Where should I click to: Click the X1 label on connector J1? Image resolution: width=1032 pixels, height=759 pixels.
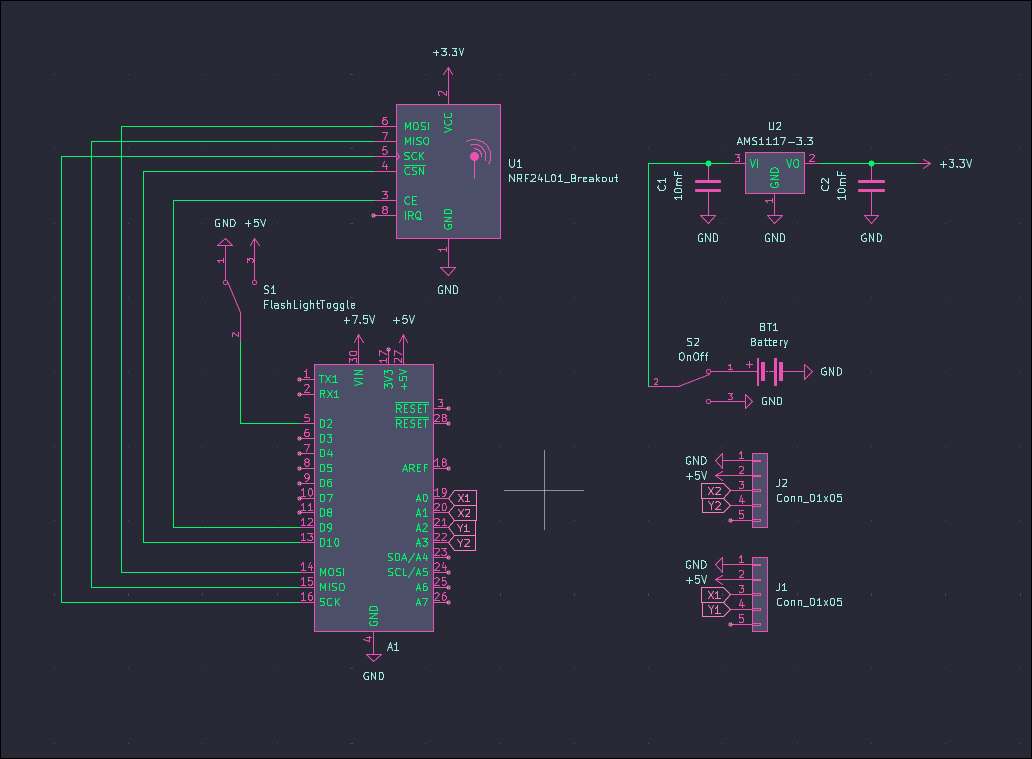point(715,595)
